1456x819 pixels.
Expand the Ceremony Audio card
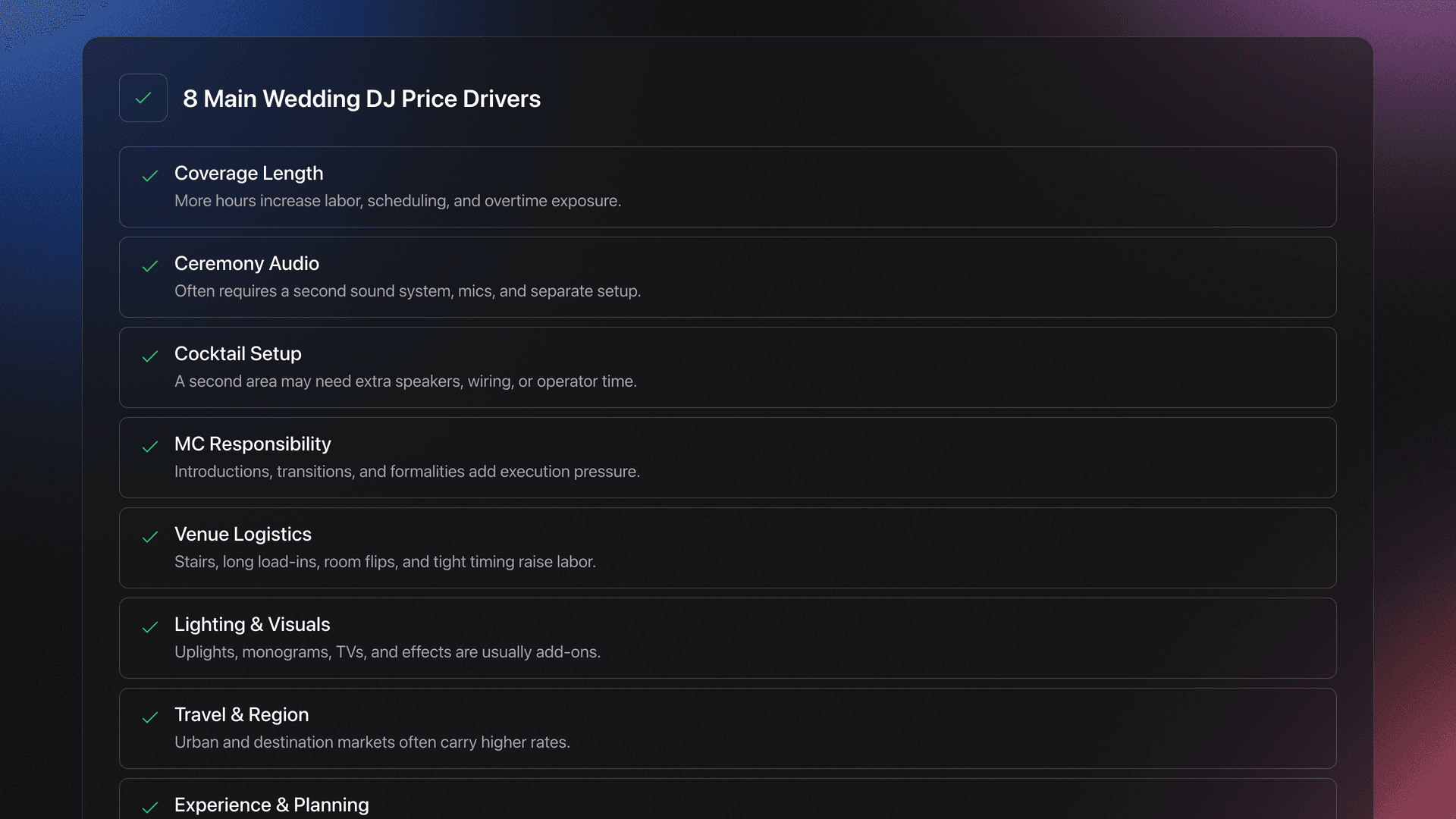tap(728, 277)
